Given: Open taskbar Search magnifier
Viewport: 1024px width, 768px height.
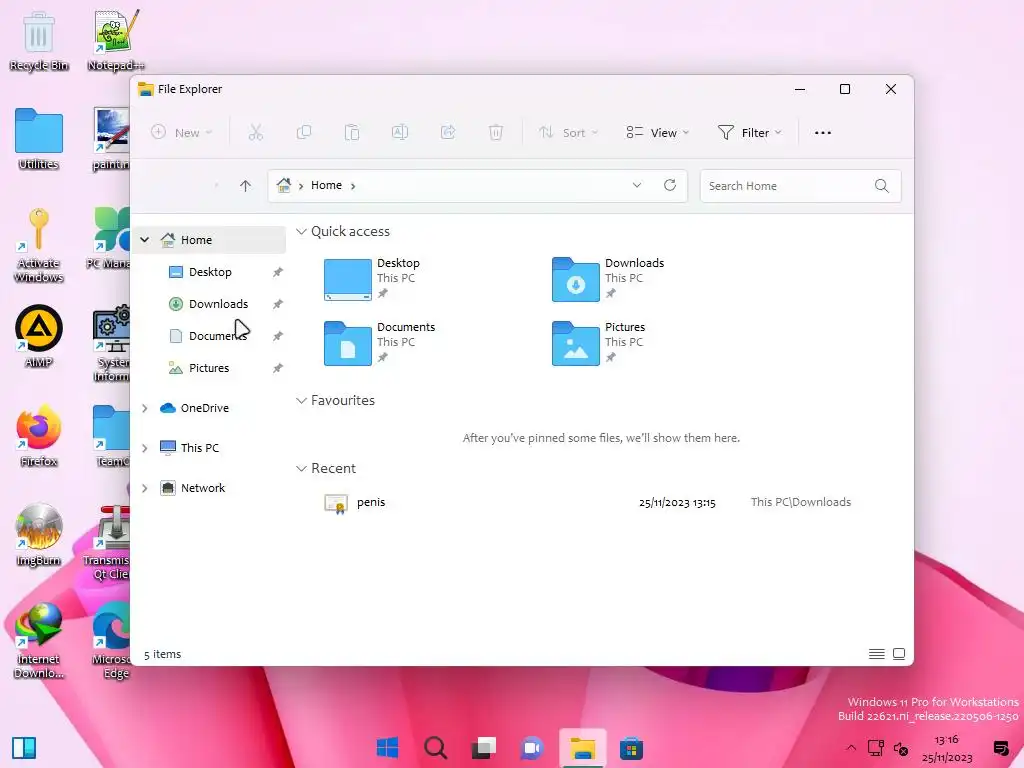Looking at the screenshot, I should 436,748.
